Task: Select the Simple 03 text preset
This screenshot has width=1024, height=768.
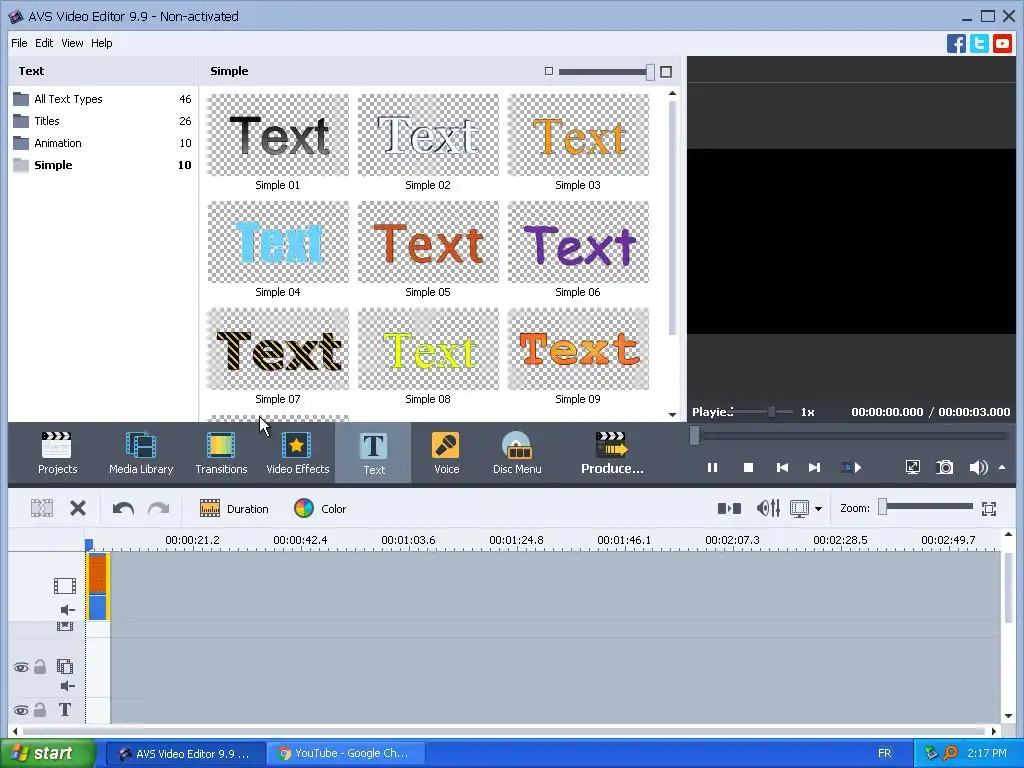Action: (x=578, y=142)
